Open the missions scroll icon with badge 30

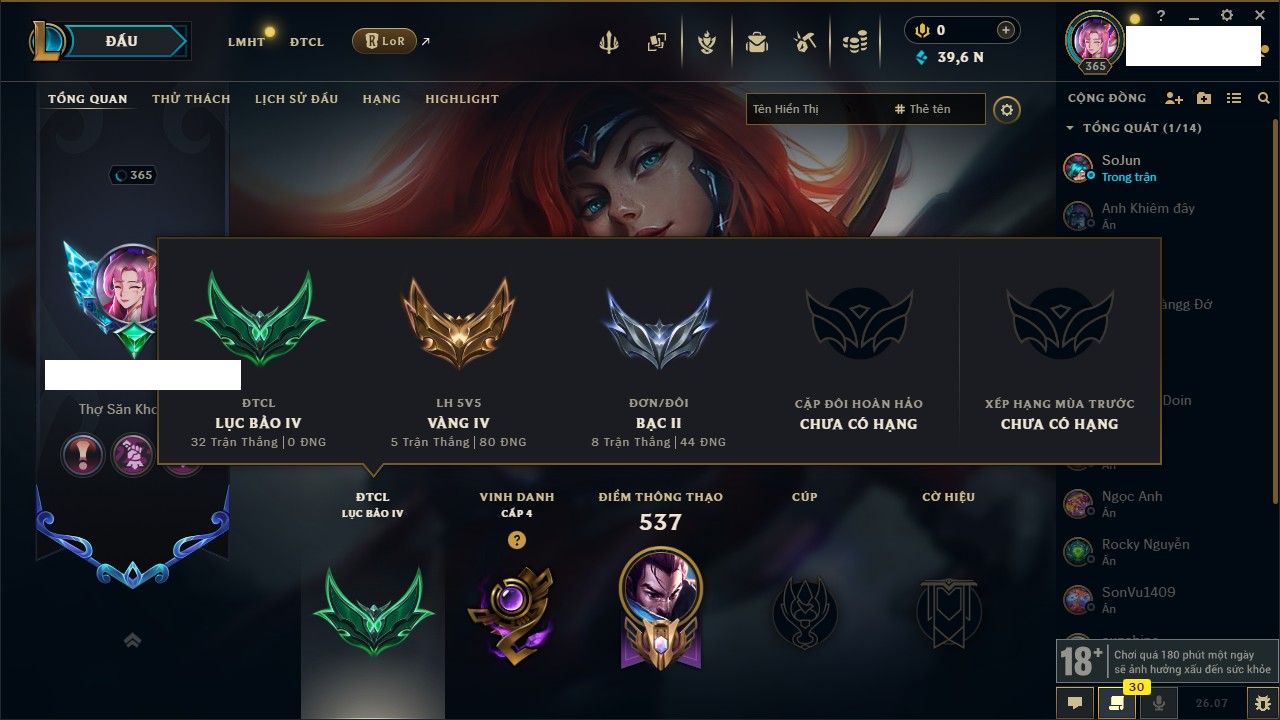point(1116,703)
